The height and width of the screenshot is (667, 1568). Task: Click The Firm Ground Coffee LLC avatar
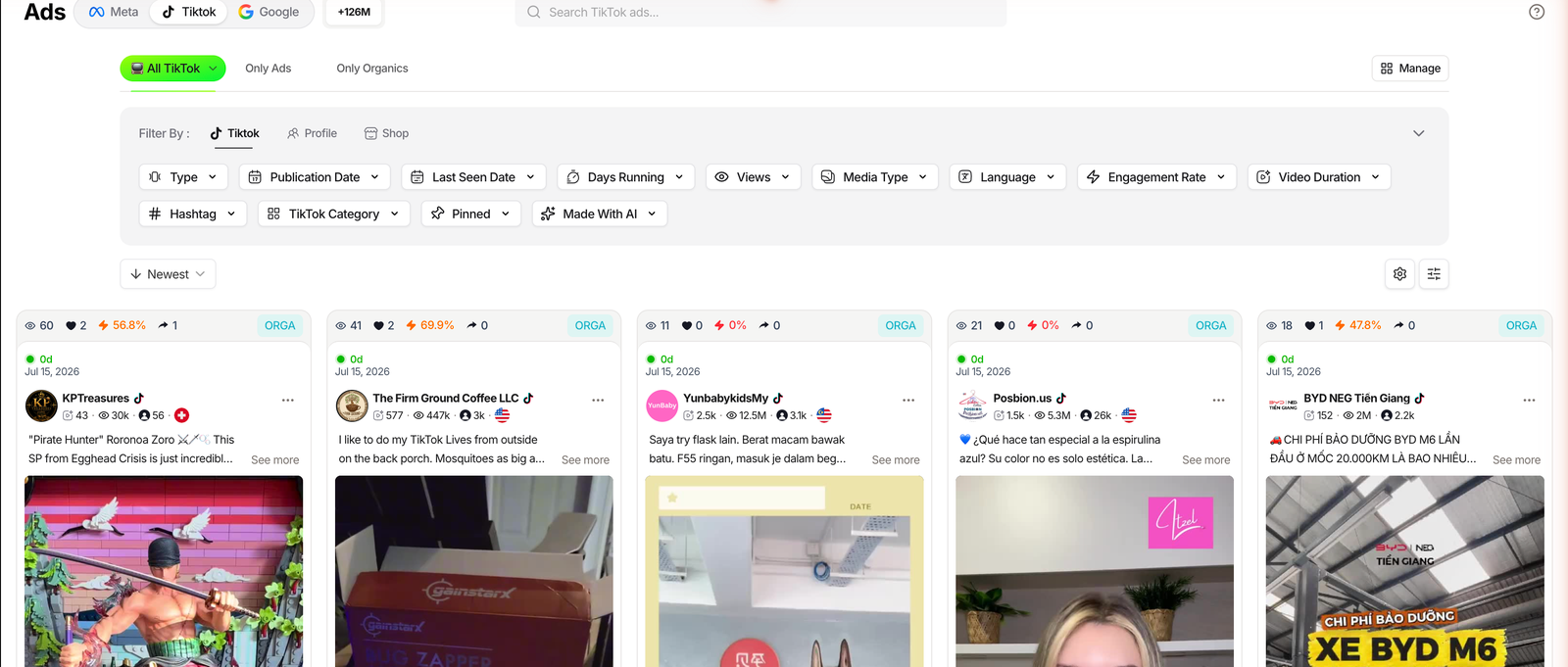point(352,405)
